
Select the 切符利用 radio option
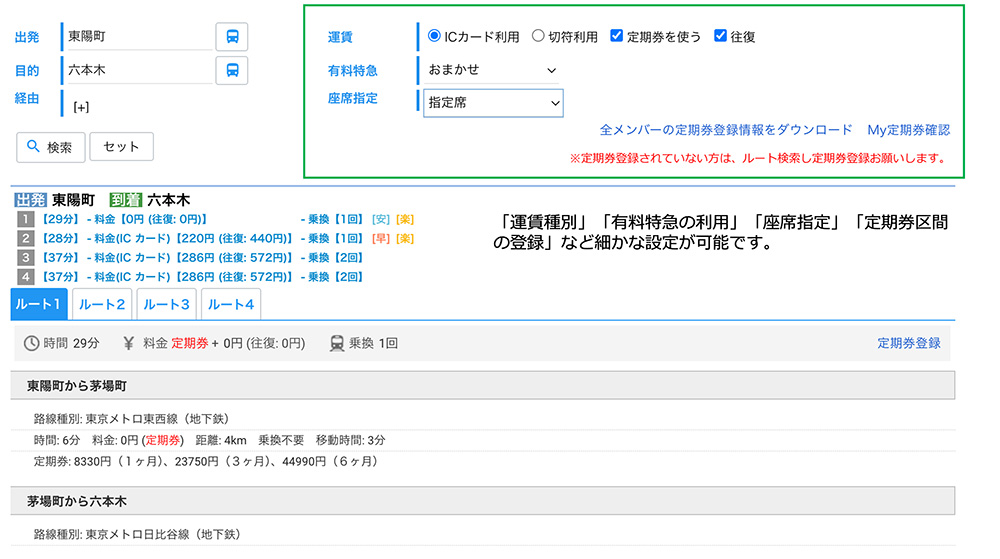[538, 36]
